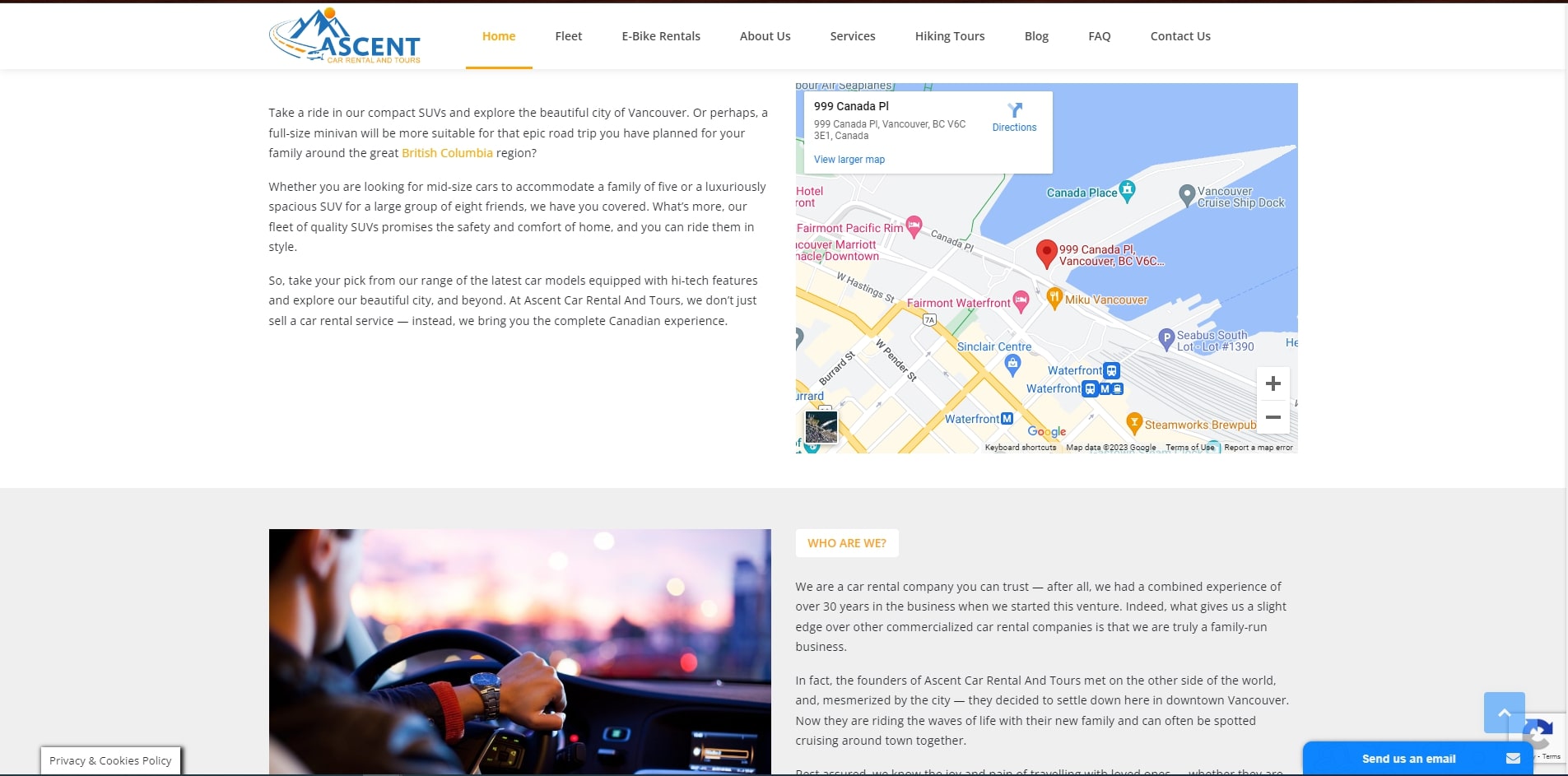Open View larger map link
1568x776 pixels.
(849, 160)
